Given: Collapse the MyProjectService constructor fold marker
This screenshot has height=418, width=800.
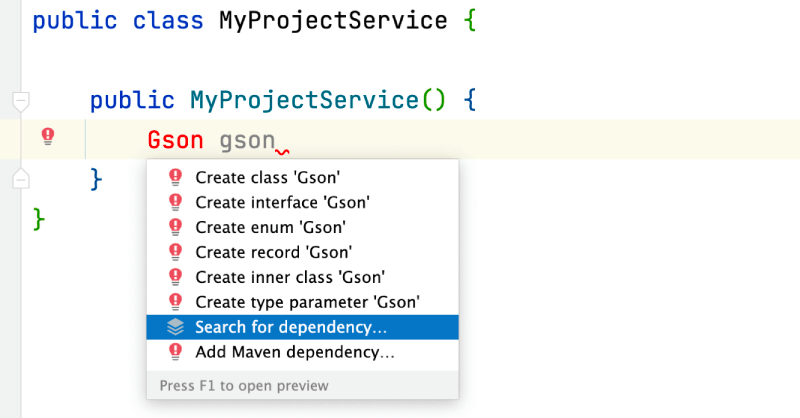Looking at the screenshot, I should click(x=21, y=100).
